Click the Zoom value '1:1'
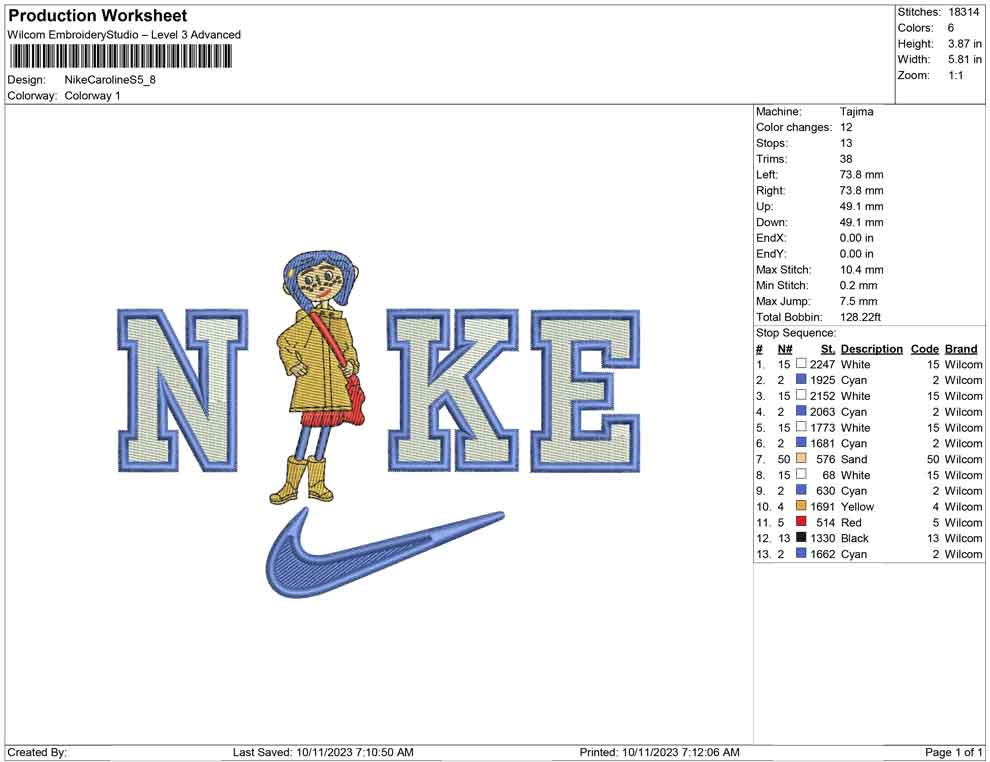Screen dimensions: 990x762 pyautogui.click(x=956, y=75)
